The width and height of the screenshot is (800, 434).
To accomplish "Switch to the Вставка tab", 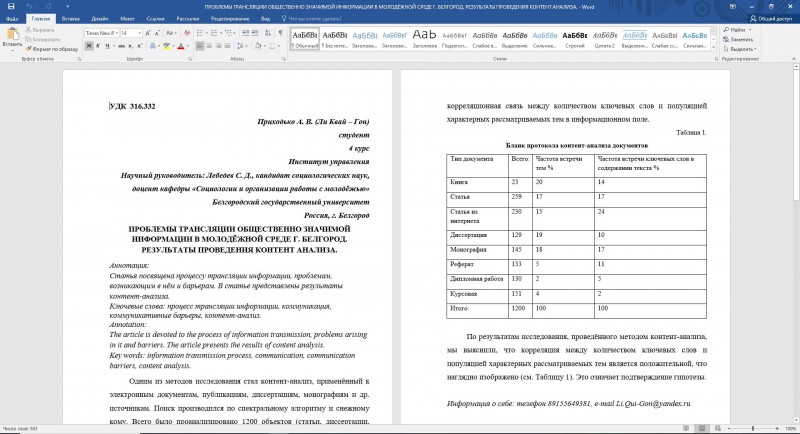I will 70,19.
